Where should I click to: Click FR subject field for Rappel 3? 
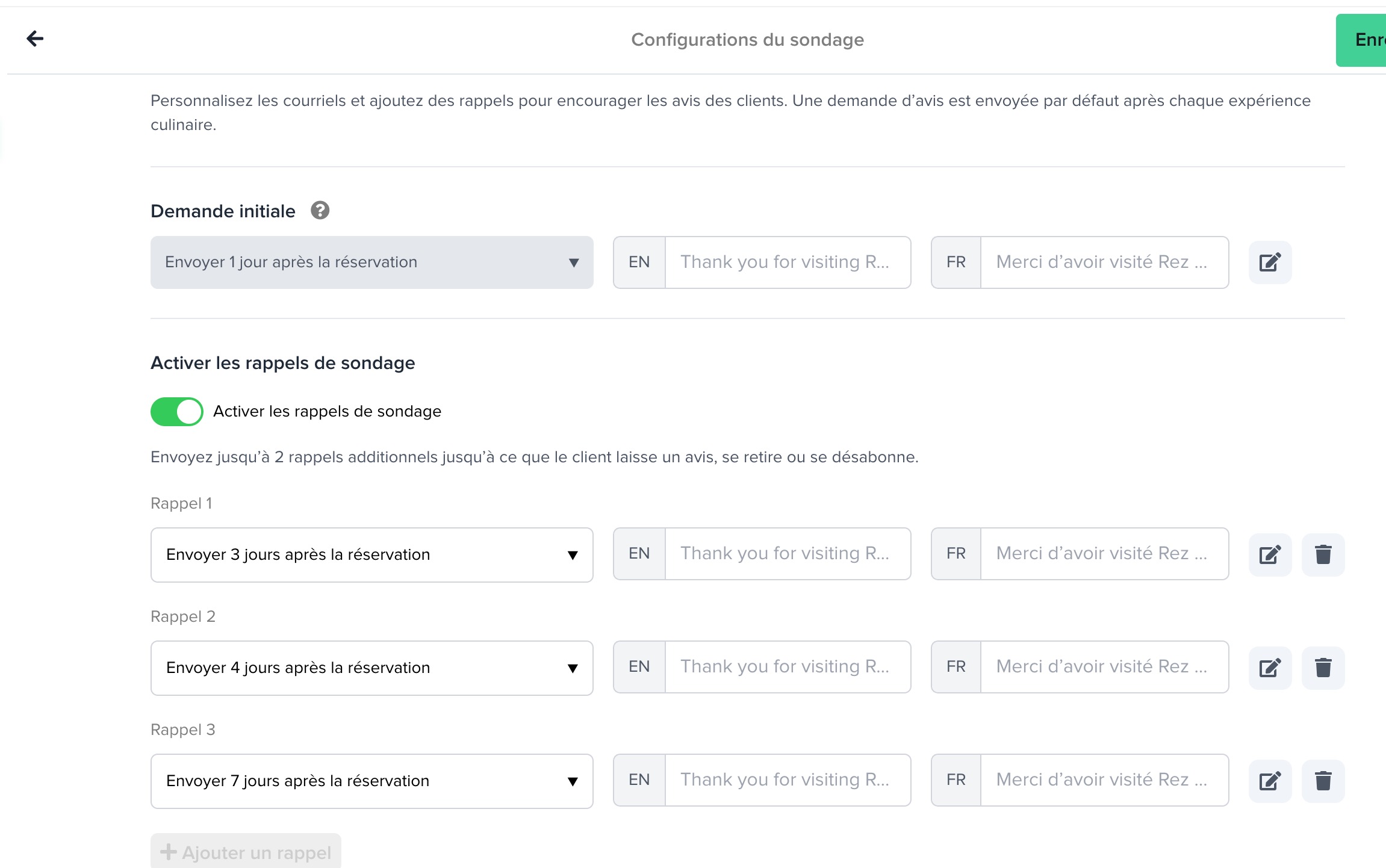click(1104, 780)
